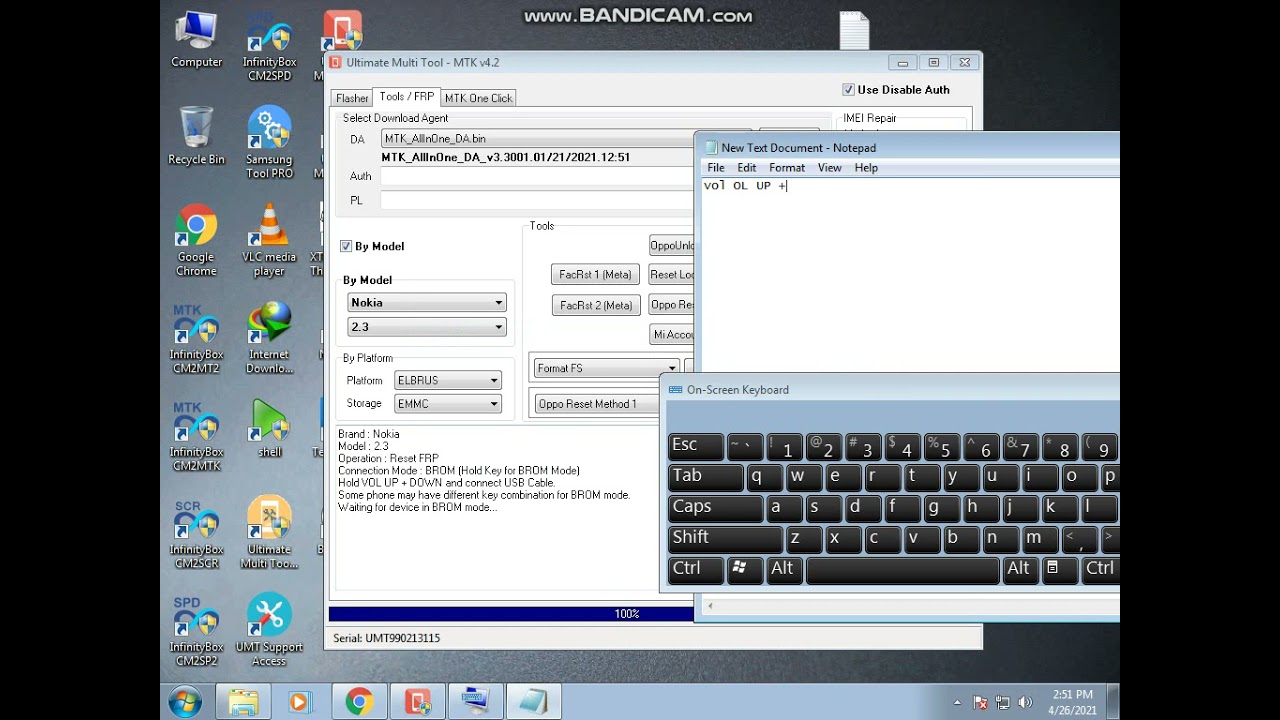Open UMT Support Access shortcut

click(x=269, y=630)
